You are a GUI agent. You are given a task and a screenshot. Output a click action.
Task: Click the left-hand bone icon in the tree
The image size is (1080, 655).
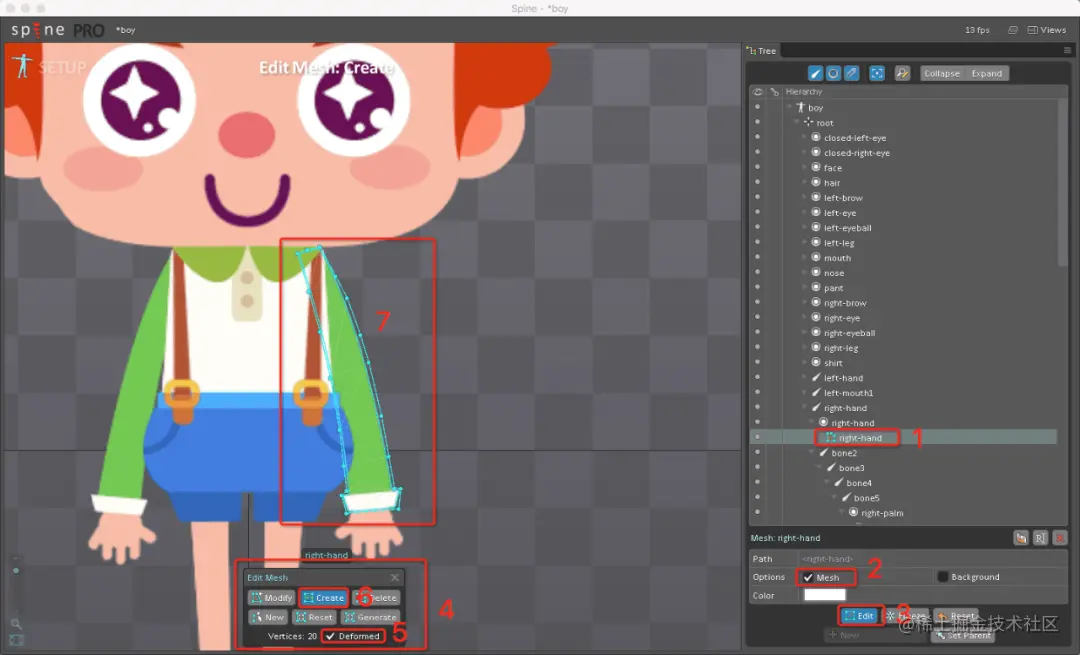pyautogui.click(x=816, y=377)
